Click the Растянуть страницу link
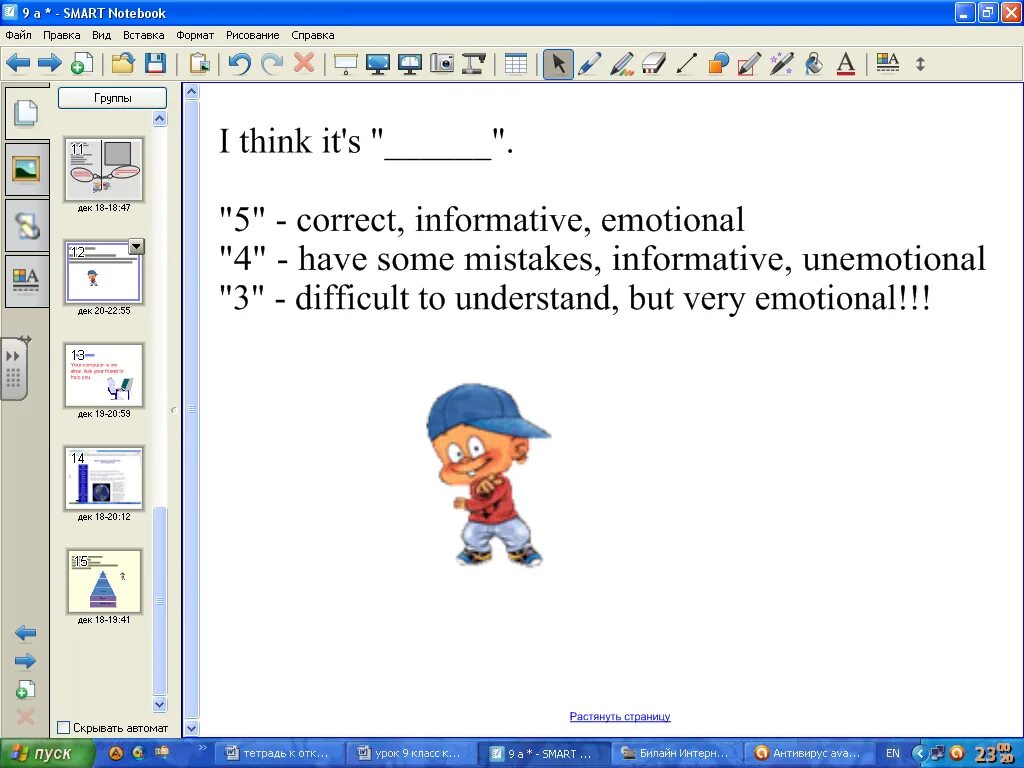 point(620,716)
